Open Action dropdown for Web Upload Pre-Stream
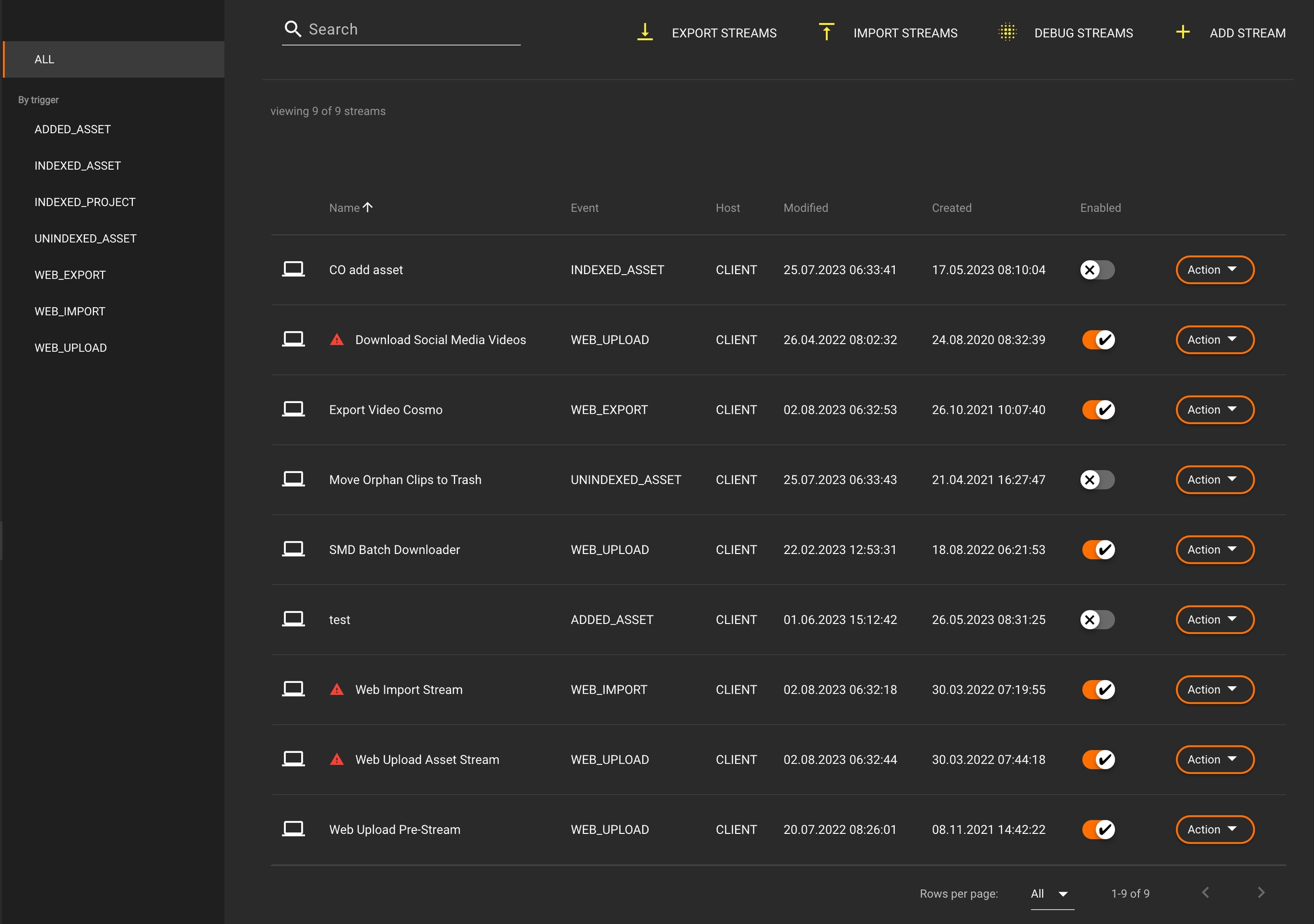 pos(1214,829)
